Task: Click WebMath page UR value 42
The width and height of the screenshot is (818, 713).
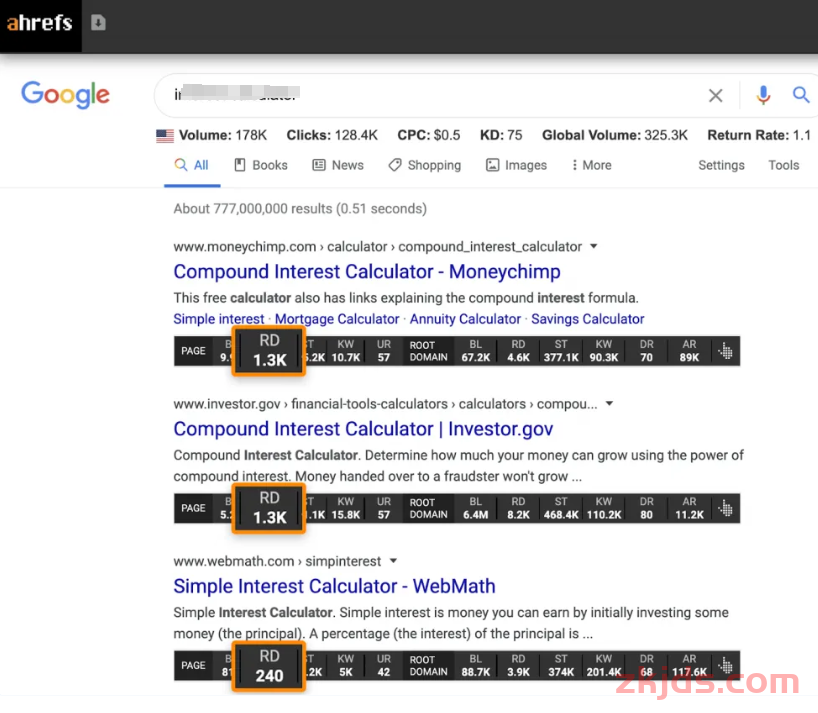Action: pyautogui.click(x=384, y=672)
